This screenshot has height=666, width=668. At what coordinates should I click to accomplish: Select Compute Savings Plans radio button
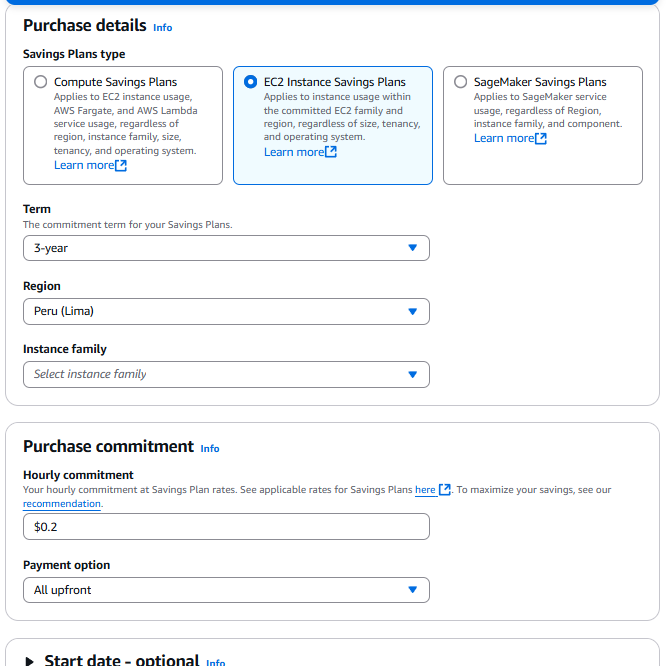click(40, 82)
